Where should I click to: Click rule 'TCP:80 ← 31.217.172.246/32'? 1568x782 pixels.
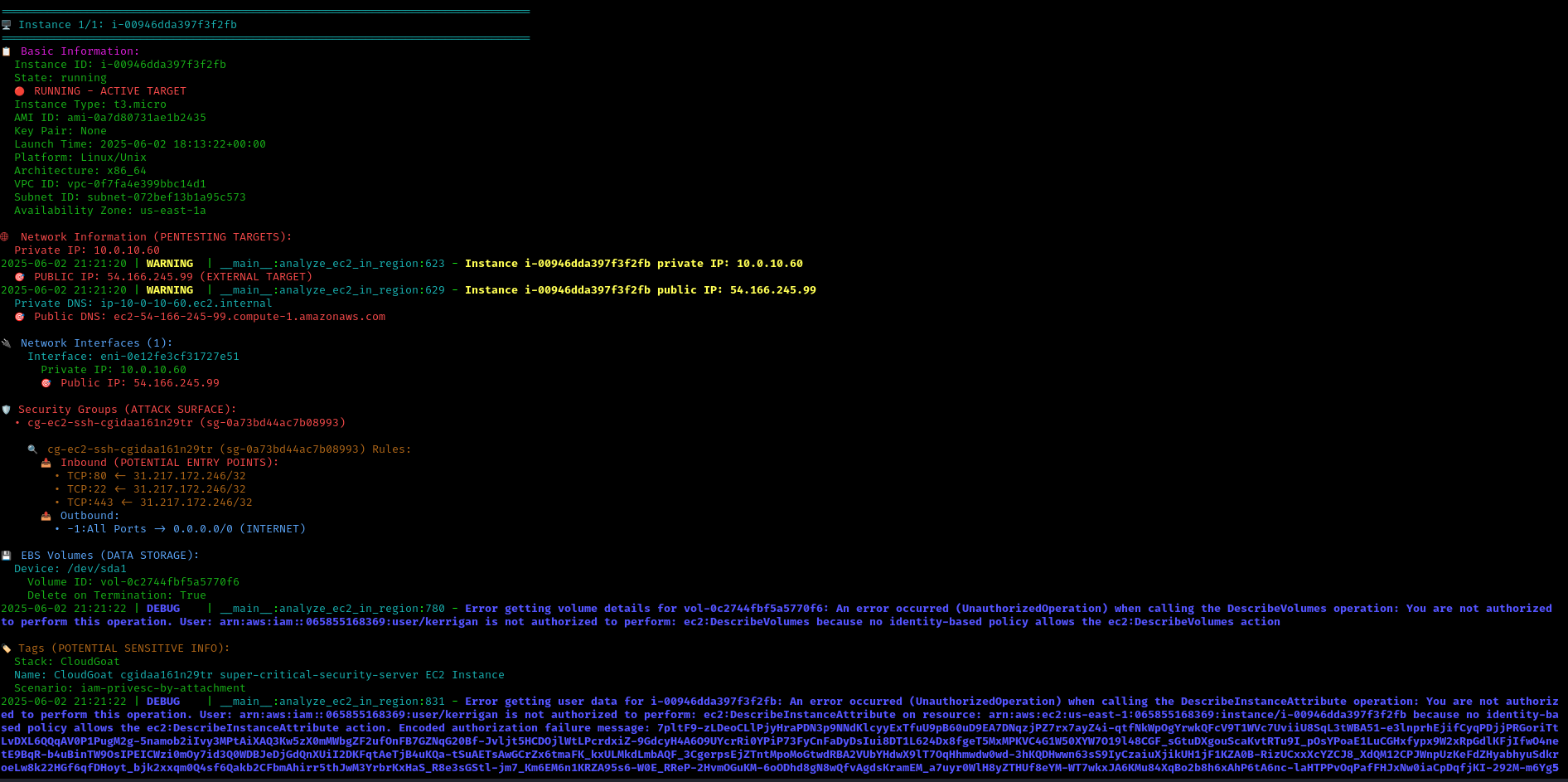[150, 476]
